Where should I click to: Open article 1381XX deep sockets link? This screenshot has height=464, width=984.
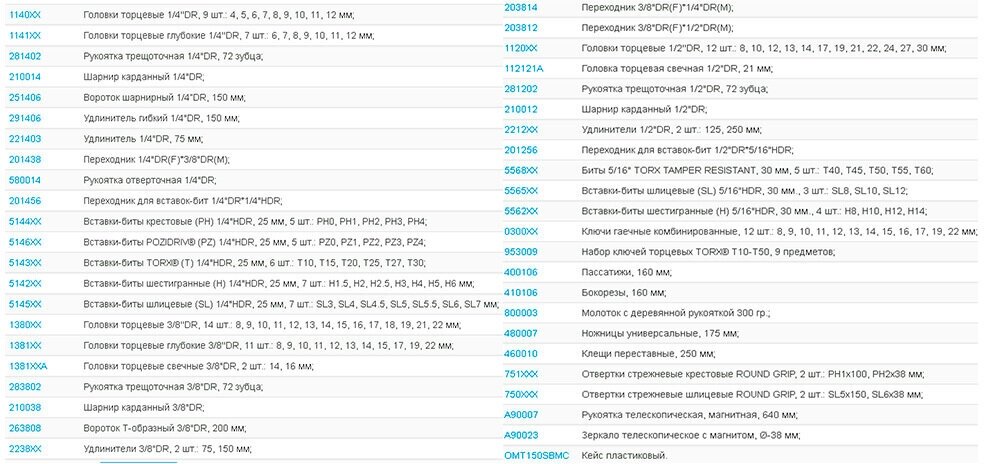(x=25, y=346)
